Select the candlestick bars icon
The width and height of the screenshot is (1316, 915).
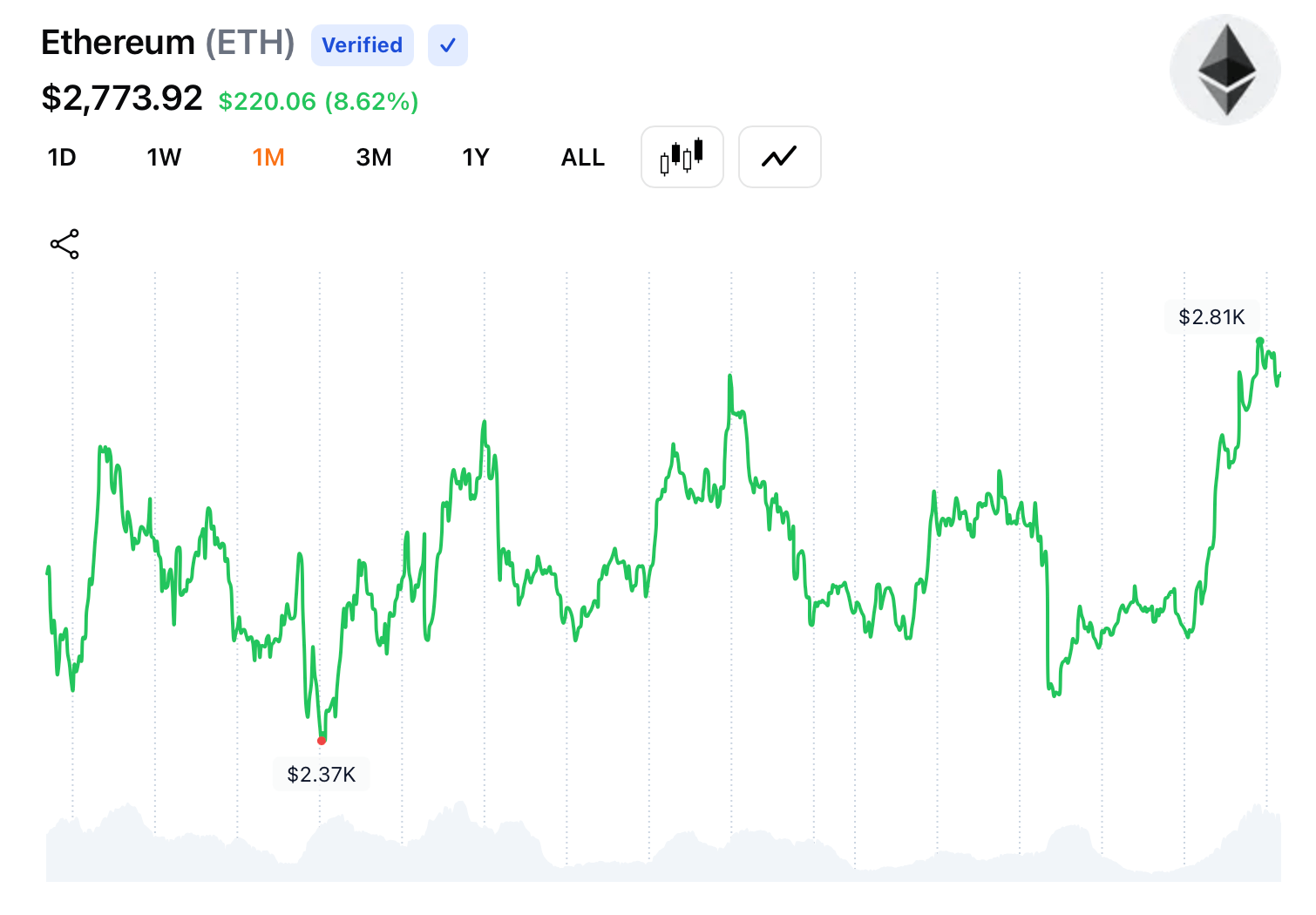coord(682,157)
